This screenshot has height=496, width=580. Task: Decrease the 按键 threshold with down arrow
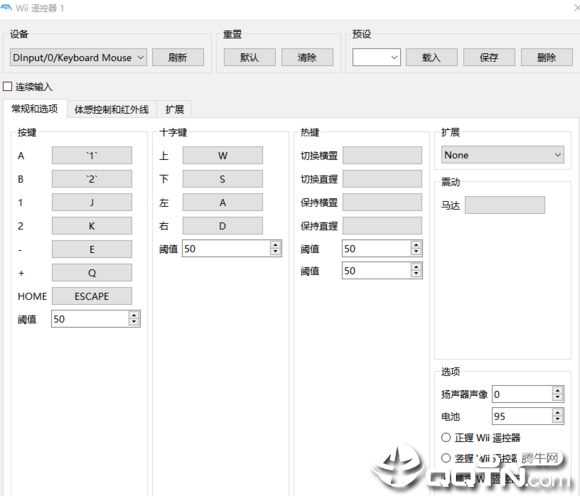click(134, 323)
